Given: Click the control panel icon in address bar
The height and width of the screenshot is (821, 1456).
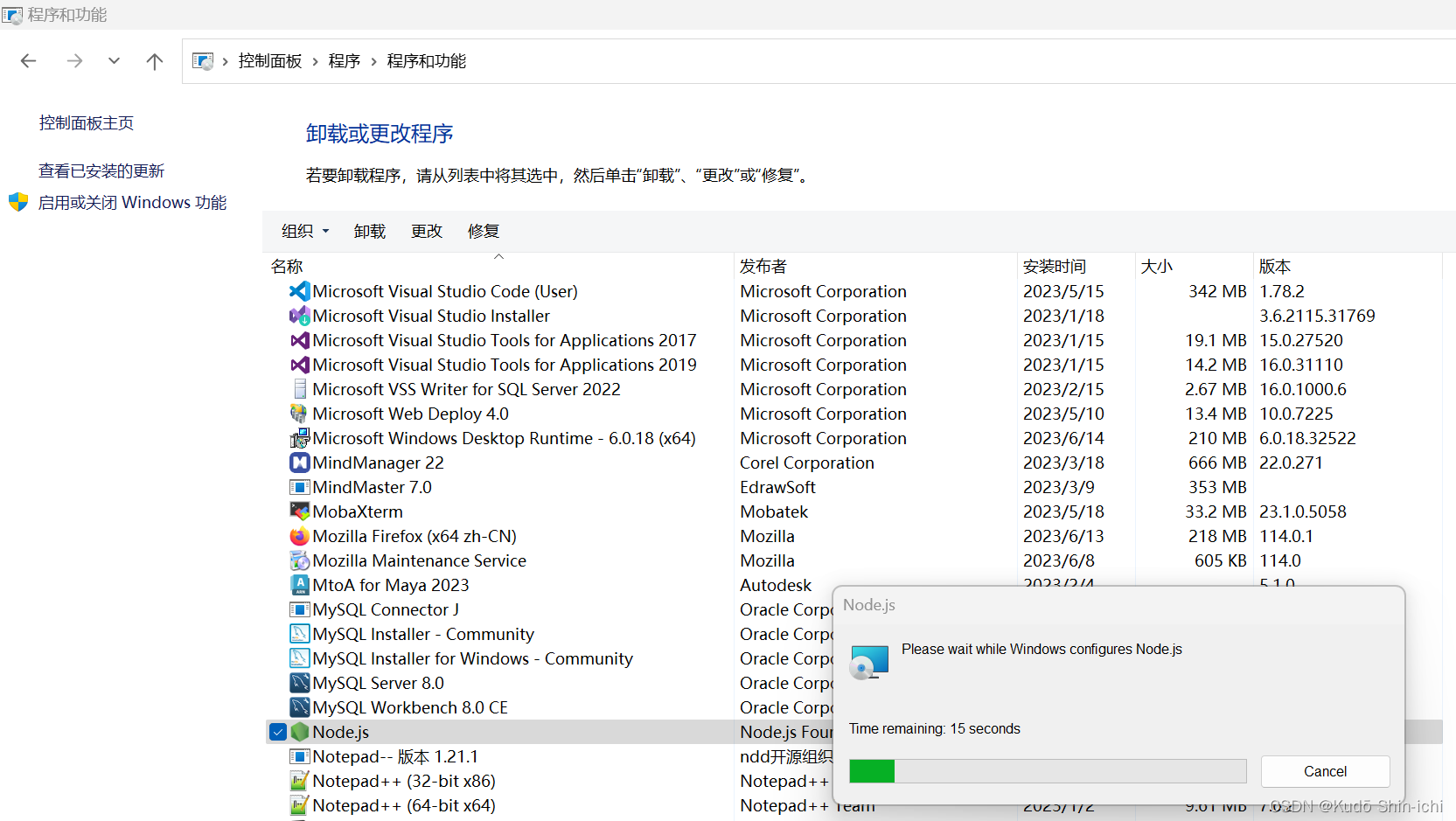Looking at the screenshot, I should pos(203,61).
